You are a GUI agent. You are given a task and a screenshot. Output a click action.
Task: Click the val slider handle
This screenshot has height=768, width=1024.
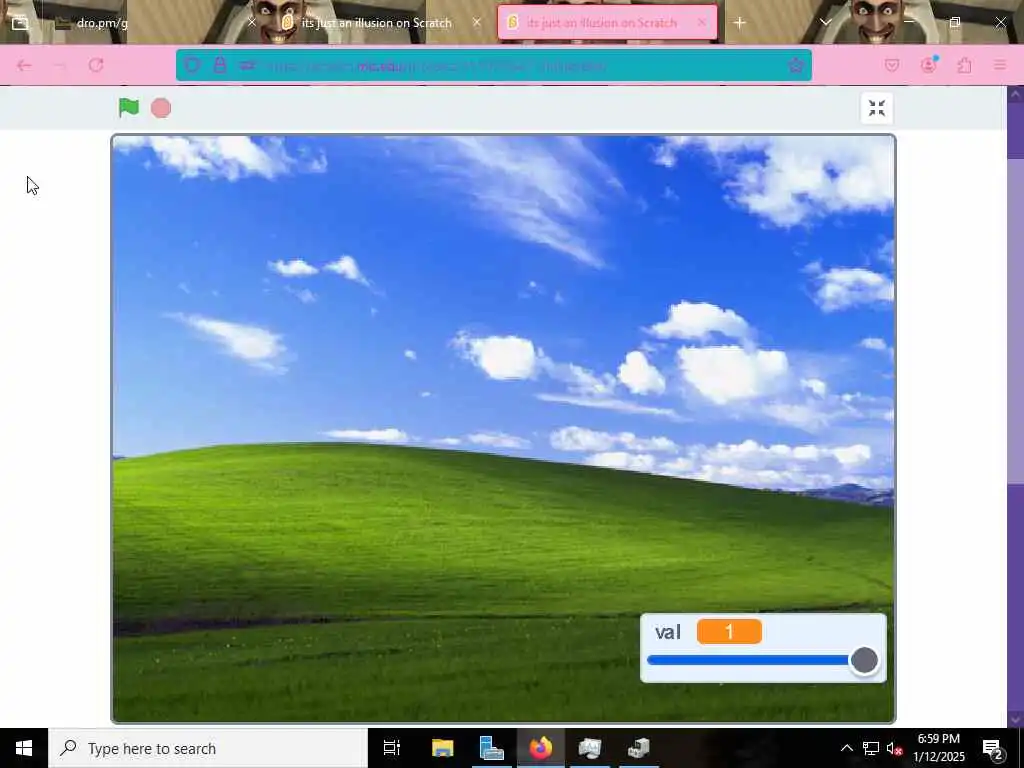click(864, 660)
